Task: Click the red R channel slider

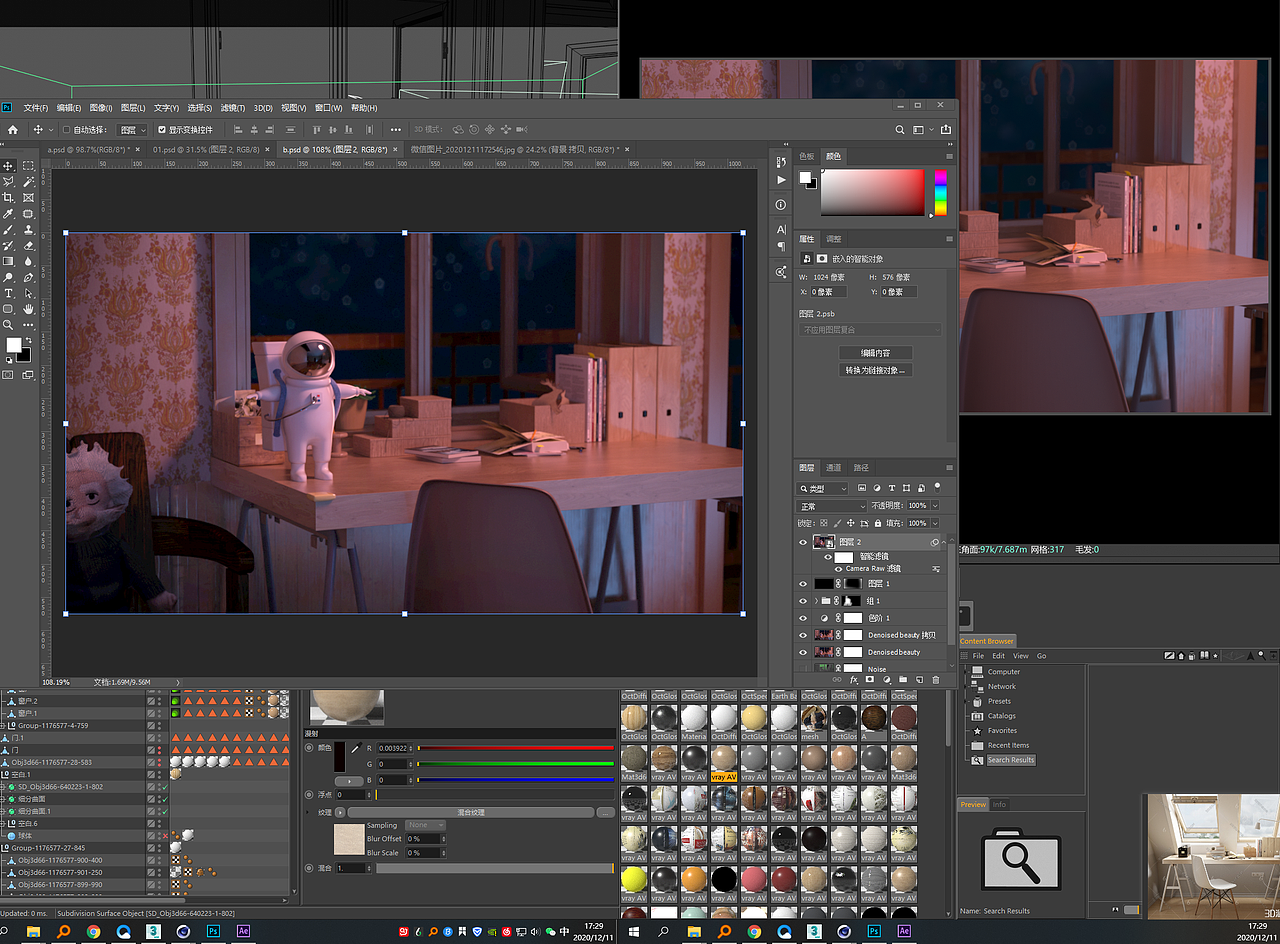Action: coord(515,747)
